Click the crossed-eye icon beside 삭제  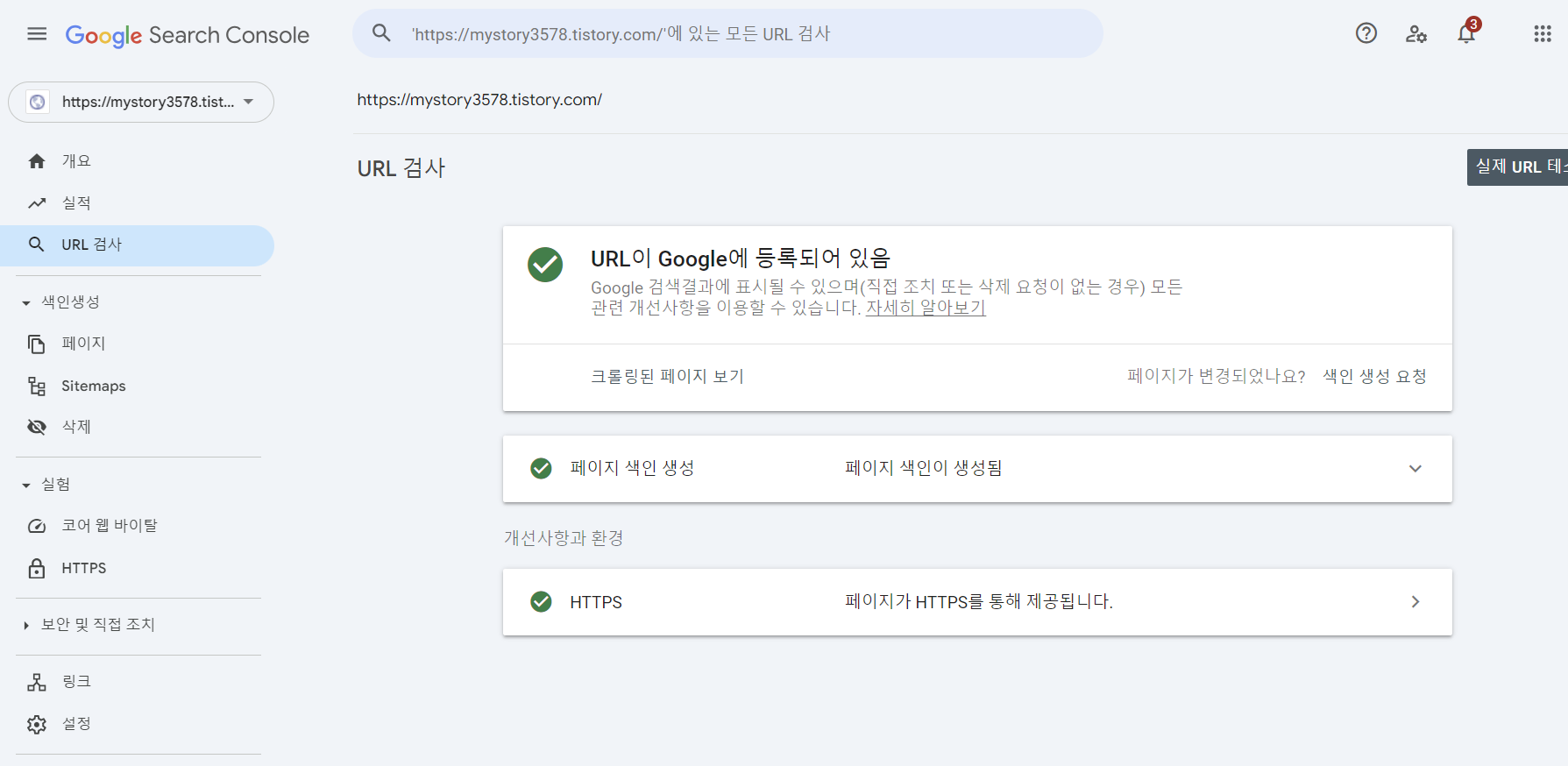tap(37, 427)
